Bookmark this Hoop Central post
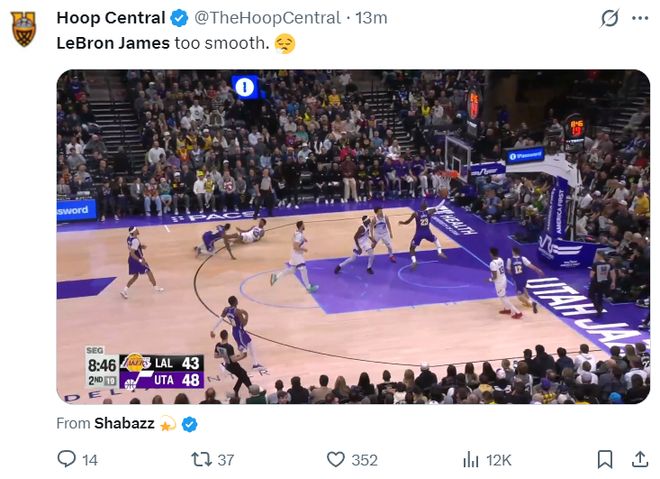The height and width of the screenshot is (479, 660). coord(605,459)
